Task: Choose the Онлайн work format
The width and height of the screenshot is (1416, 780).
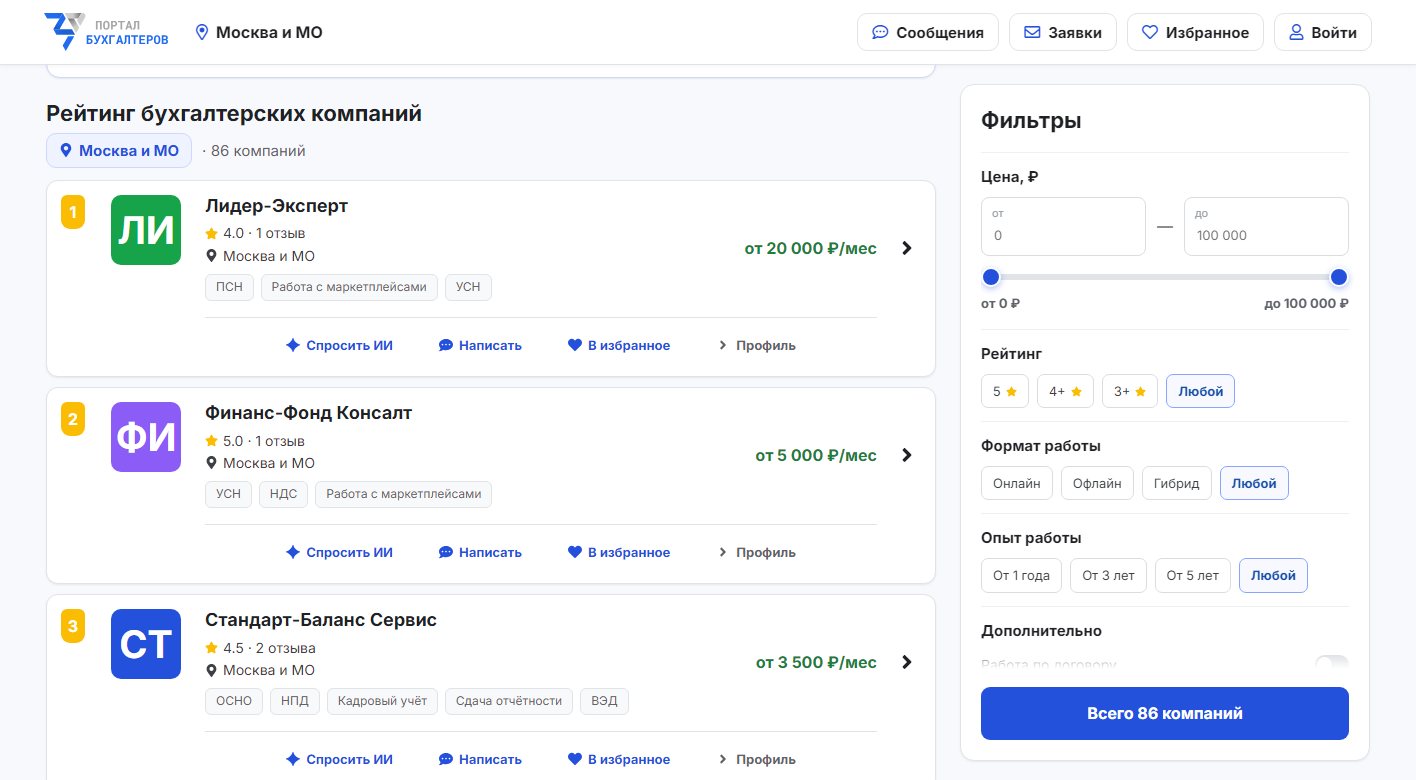Action: point(1017,483)
